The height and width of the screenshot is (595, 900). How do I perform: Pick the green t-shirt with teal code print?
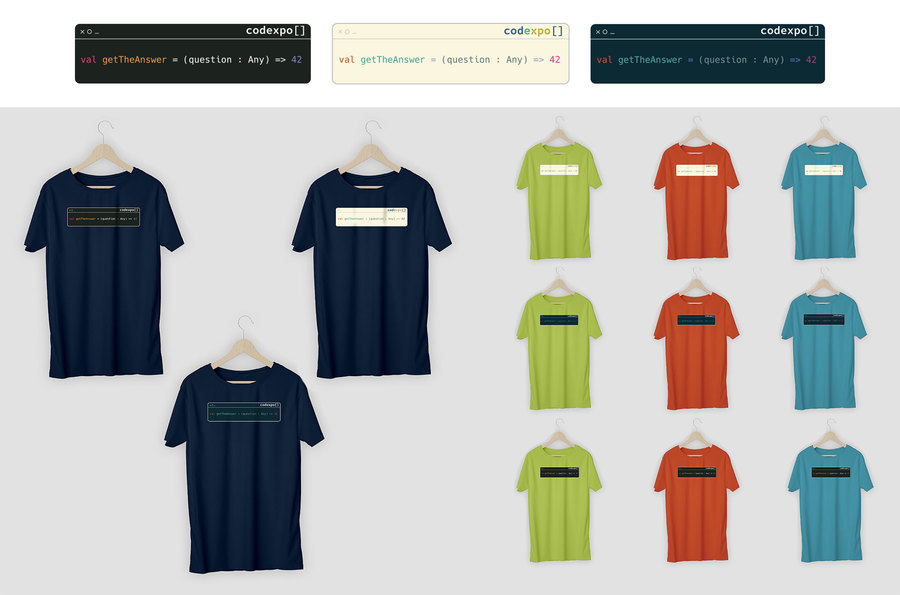tap(559, 351)
